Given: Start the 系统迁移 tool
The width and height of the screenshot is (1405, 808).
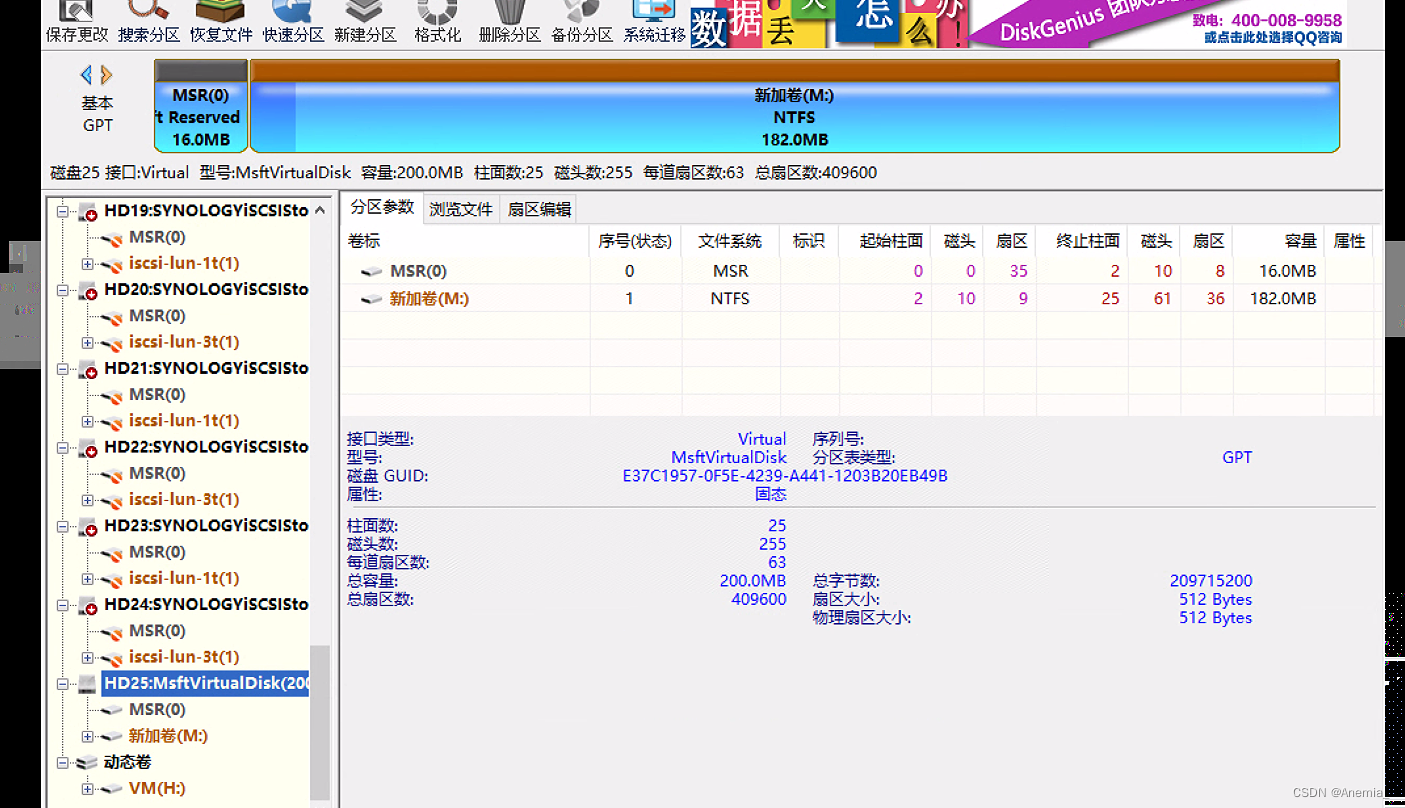Looking at the screenshot, I should pos(654,22).
